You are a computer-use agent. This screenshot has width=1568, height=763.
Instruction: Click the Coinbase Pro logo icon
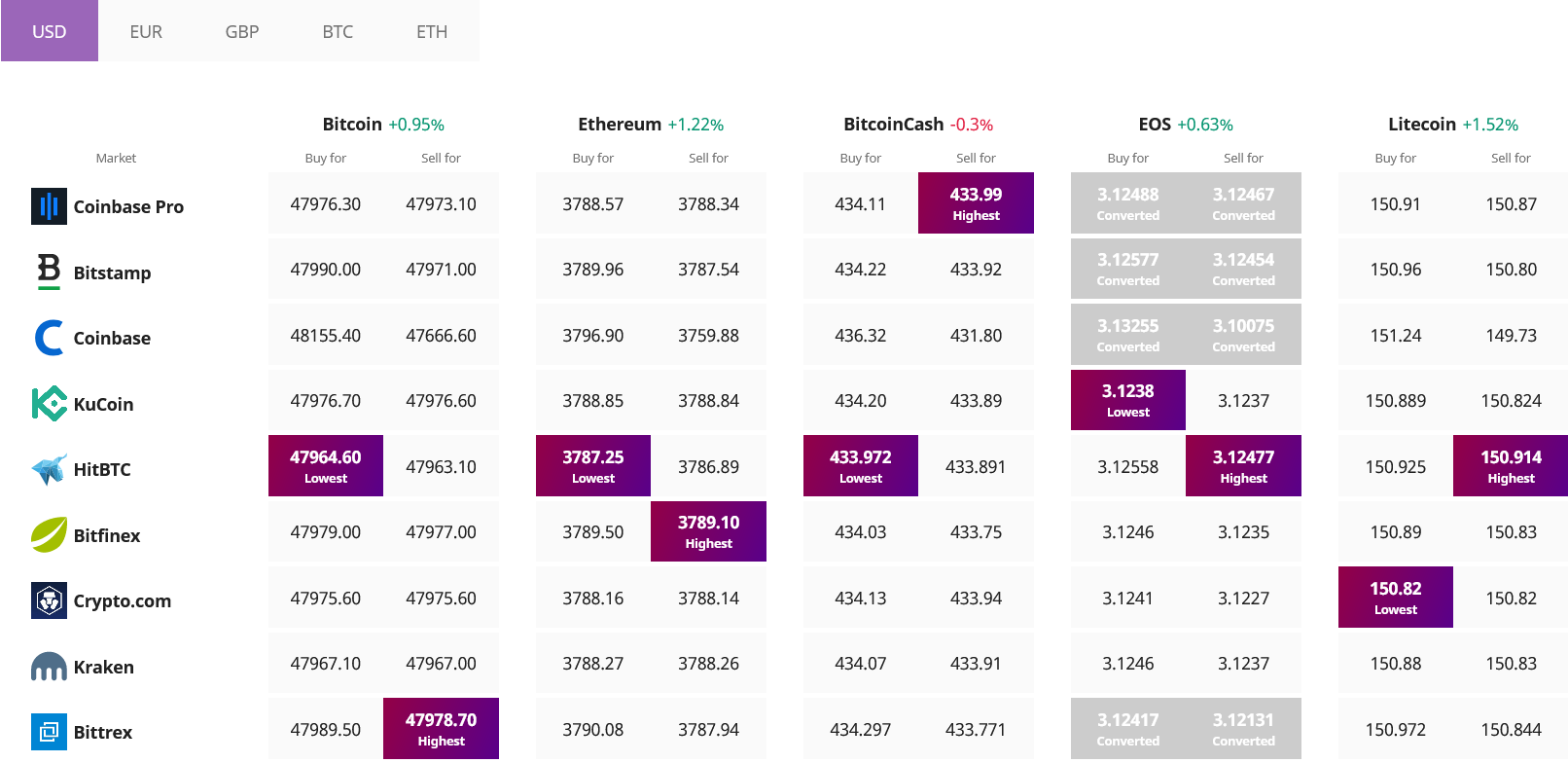[x=49, y=206]
